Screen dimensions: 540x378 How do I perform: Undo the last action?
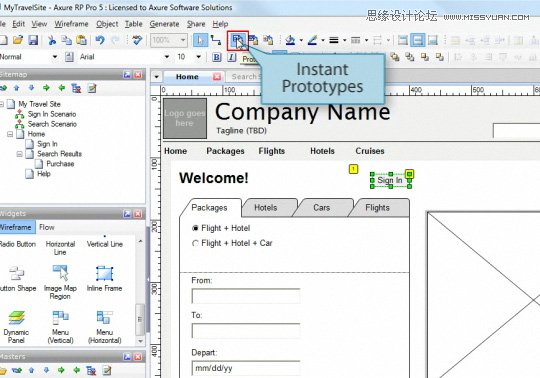pos(100,40)
